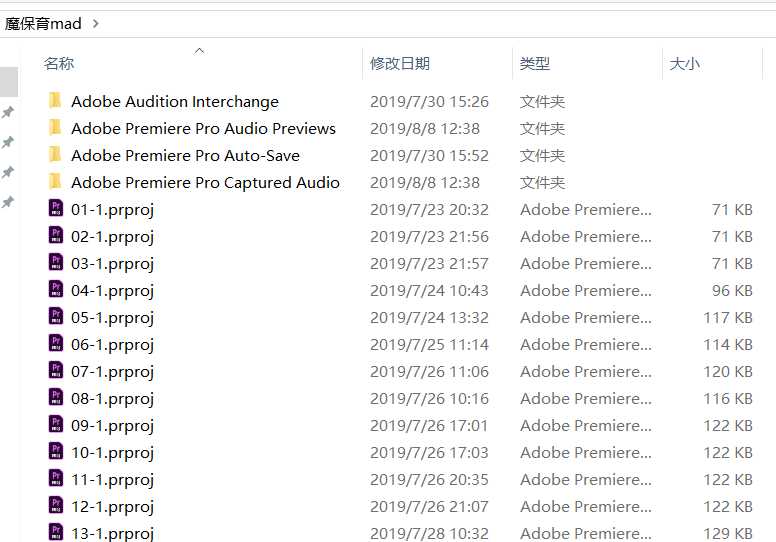This screenshot has width=776, height=542.
Task: Click the 117 KB size value
Action: tap(728, 317)
